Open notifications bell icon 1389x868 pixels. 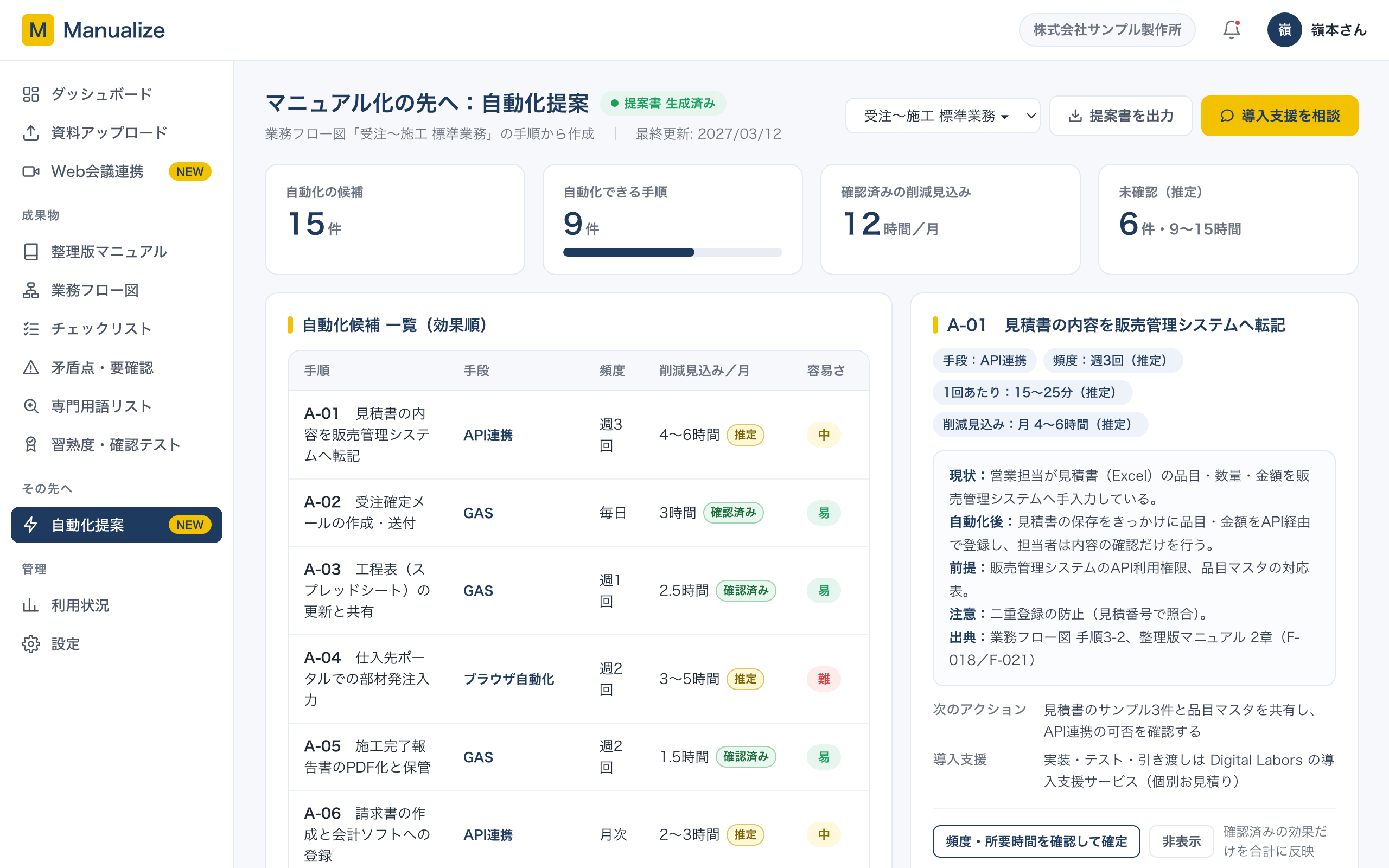pyautogui.click(x=1231, y=30)
